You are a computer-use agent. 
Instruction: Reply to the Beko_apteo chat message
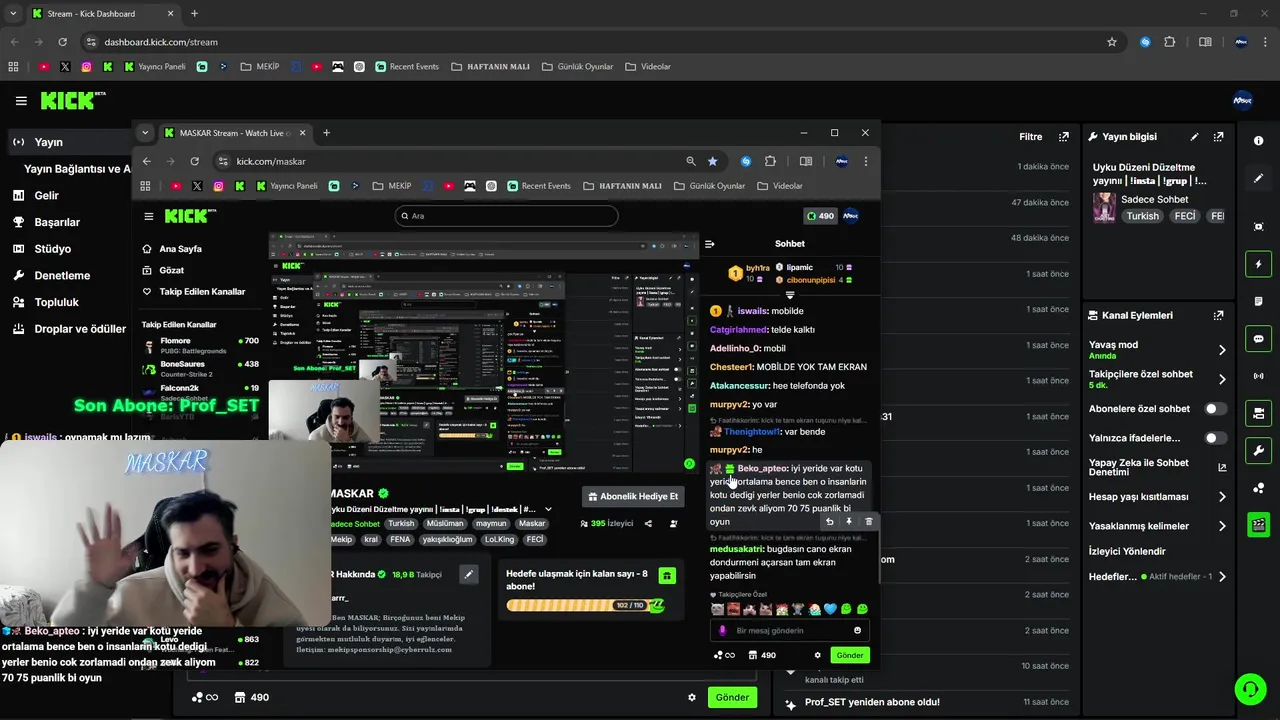pos(829,522)
